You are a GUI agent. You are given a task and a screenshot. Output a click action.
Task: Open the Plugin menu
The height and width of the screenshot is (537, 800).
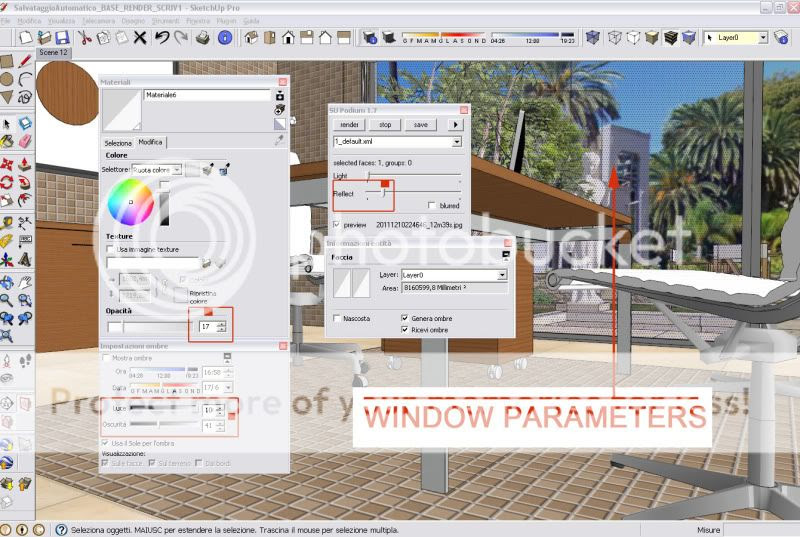coord(227,21)
